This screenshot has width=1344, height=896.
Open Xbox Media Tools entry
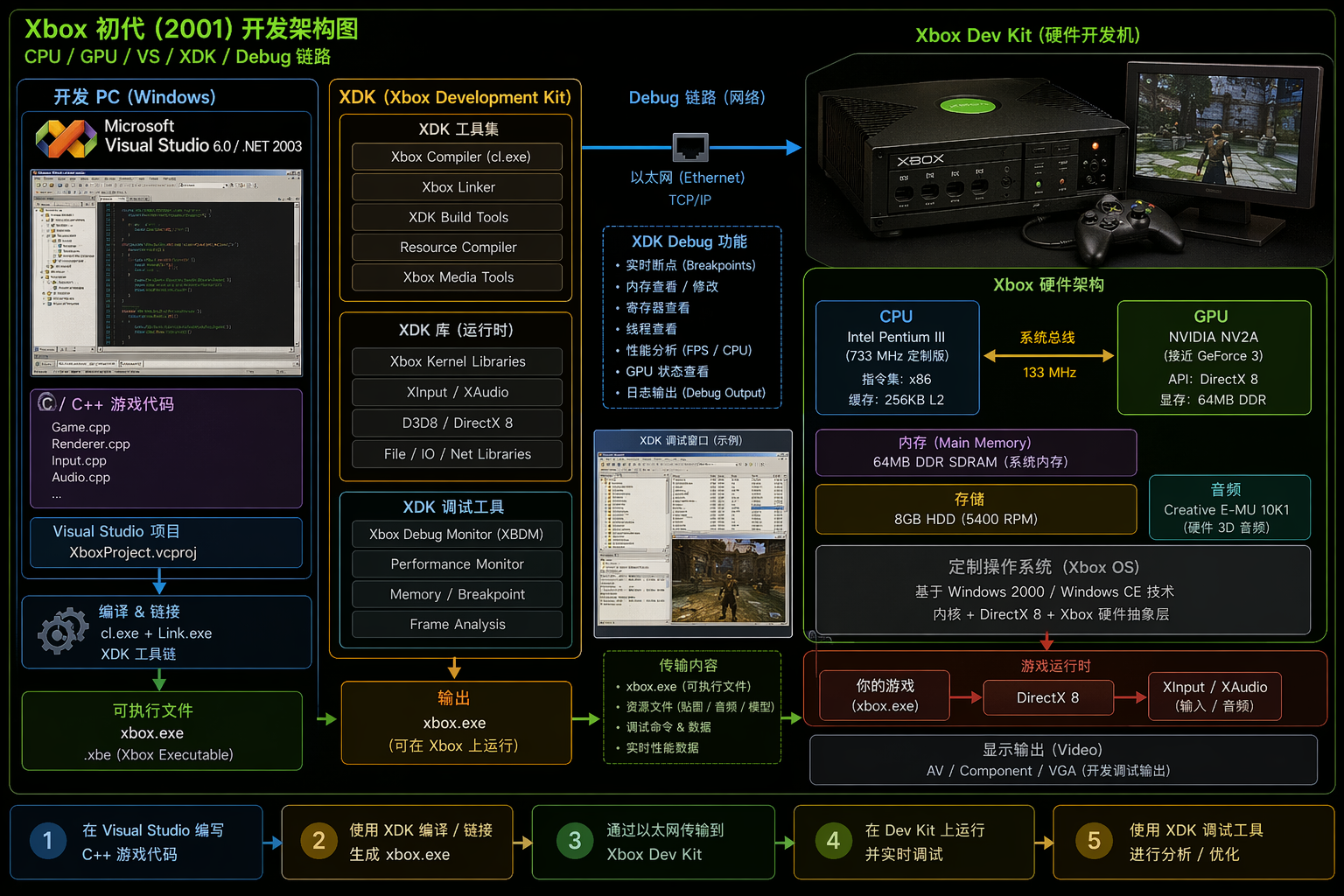point(458,277)
